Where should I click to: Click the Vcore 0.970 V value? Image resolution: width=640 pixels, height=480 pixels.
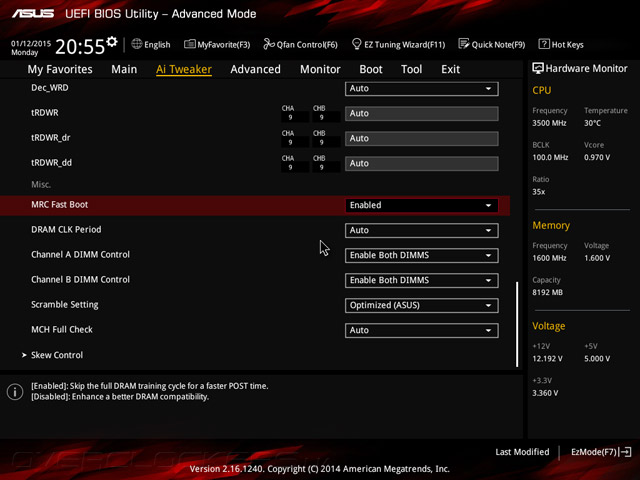tap(597, 157)
